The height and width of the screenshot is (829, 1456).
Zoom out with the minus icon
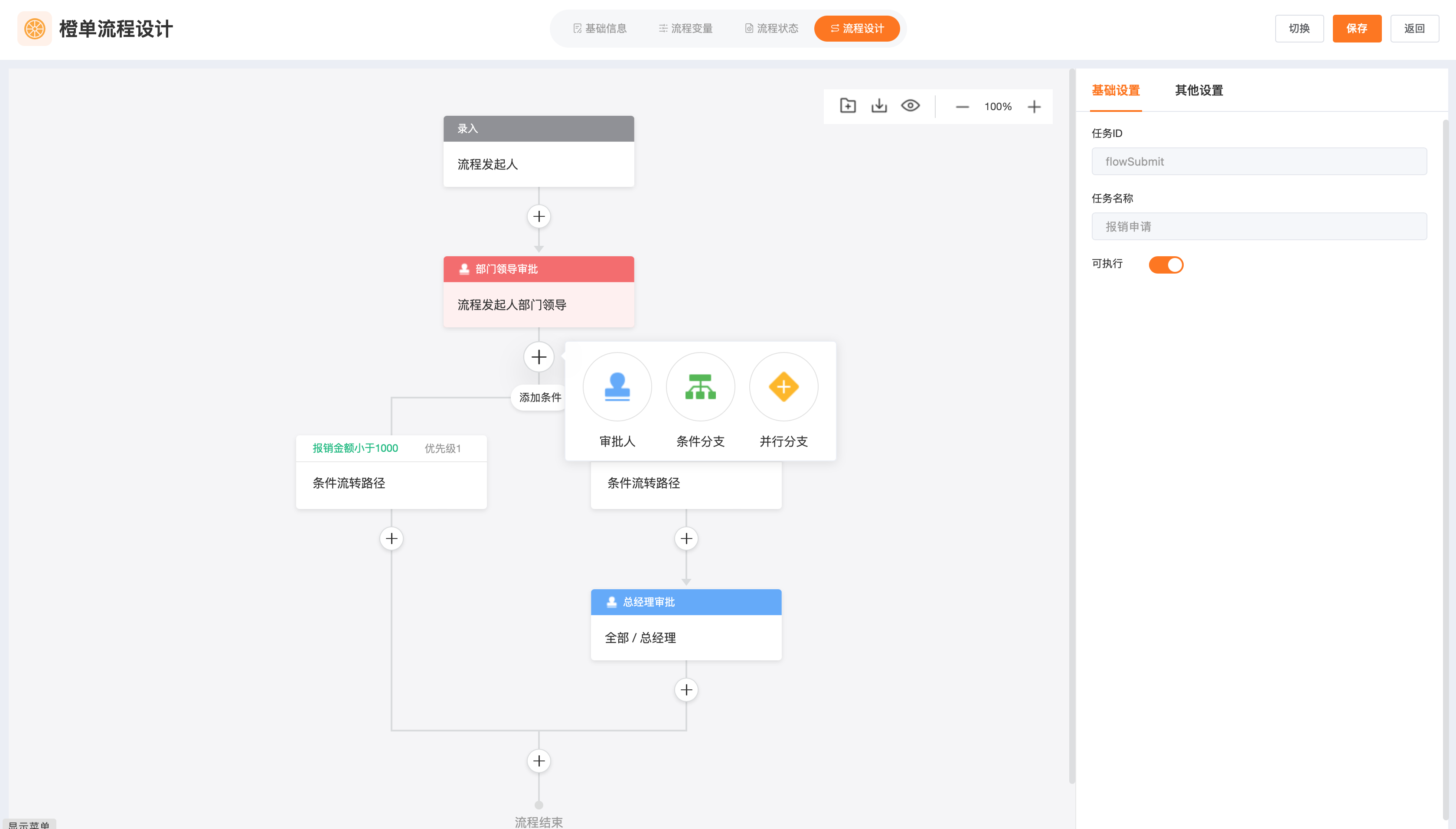(962, 107)
